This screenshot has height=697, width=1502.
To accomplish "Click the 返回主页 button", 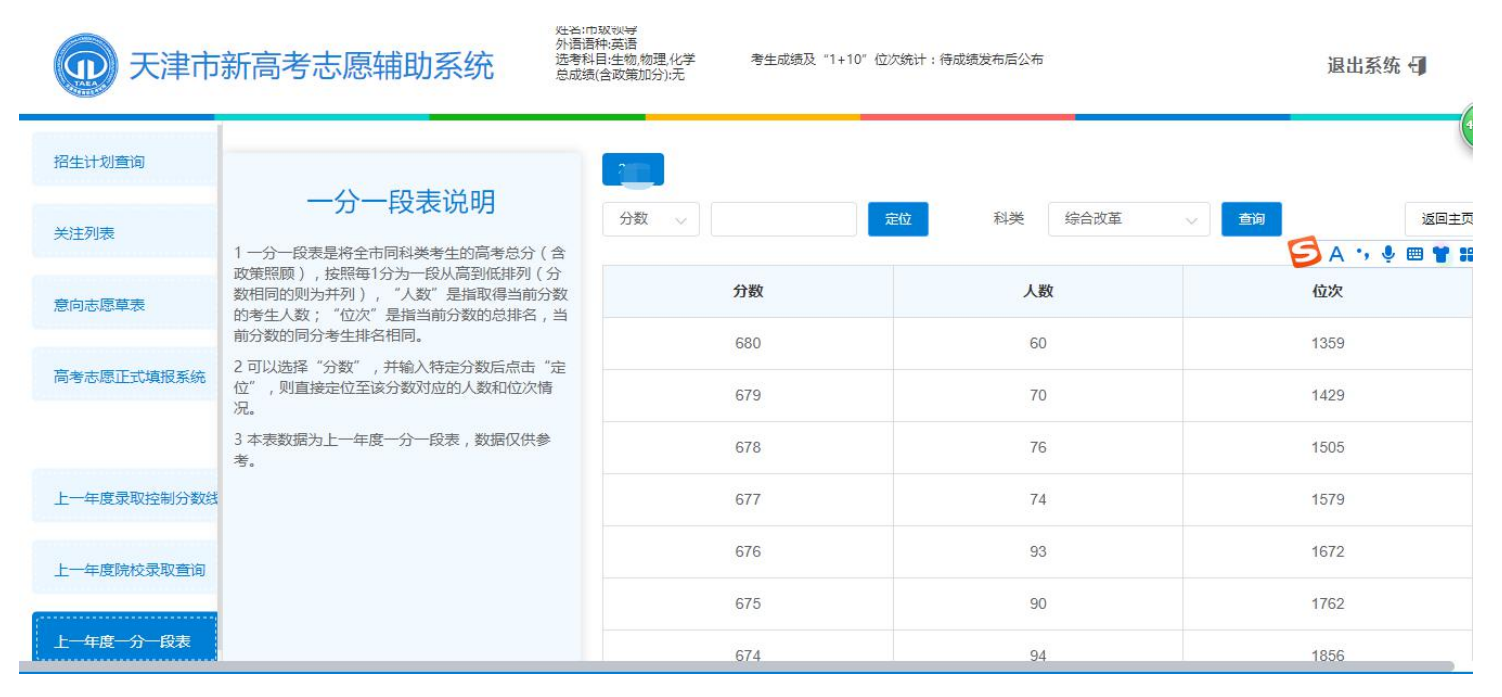I will 1443,219.
